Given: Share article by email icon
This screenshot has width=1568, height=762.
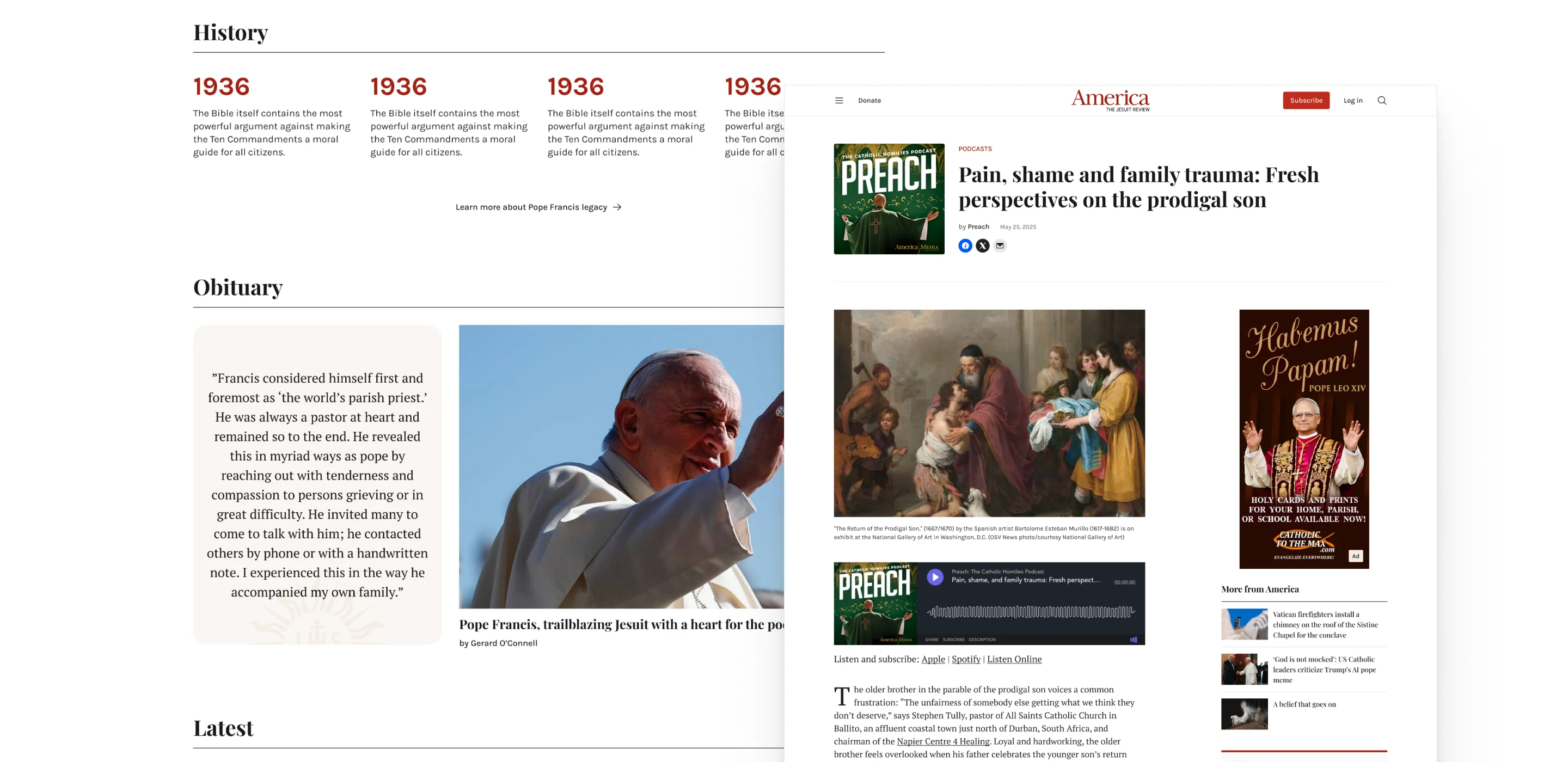Looking at the screenshot, I should click(x=1000, y=246).
